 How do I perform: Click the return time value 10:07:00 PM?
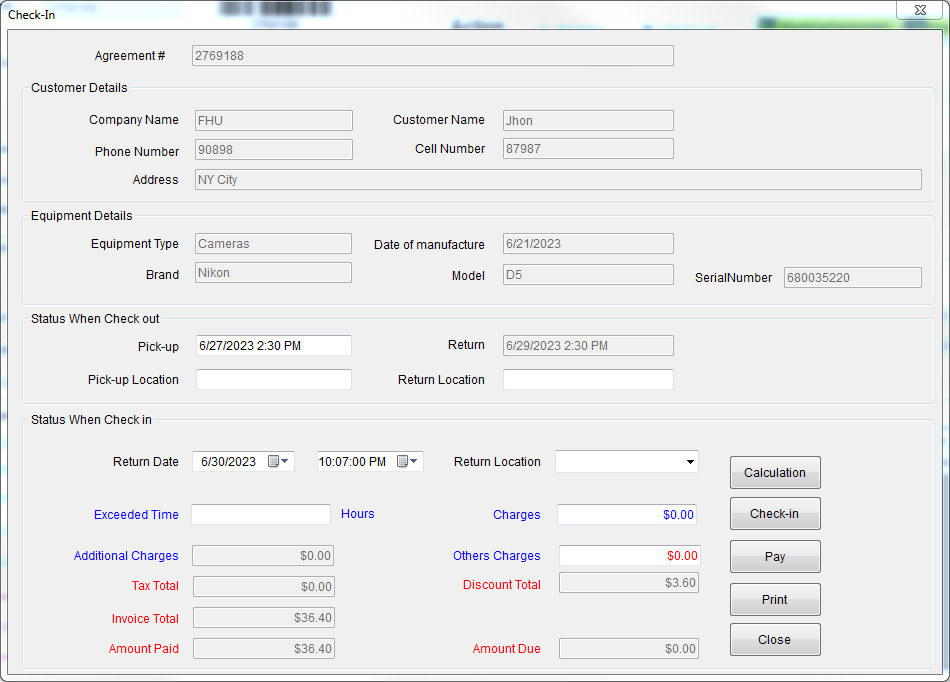pyautogui.click(x=352, y=462)
